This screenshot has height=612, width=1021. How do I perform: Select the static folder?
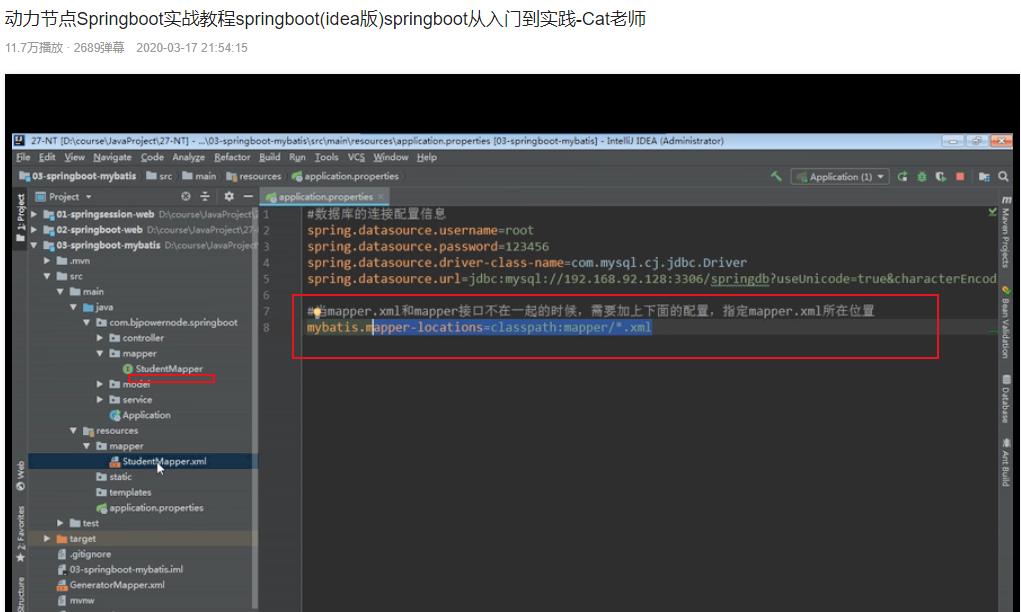[114, 477]
